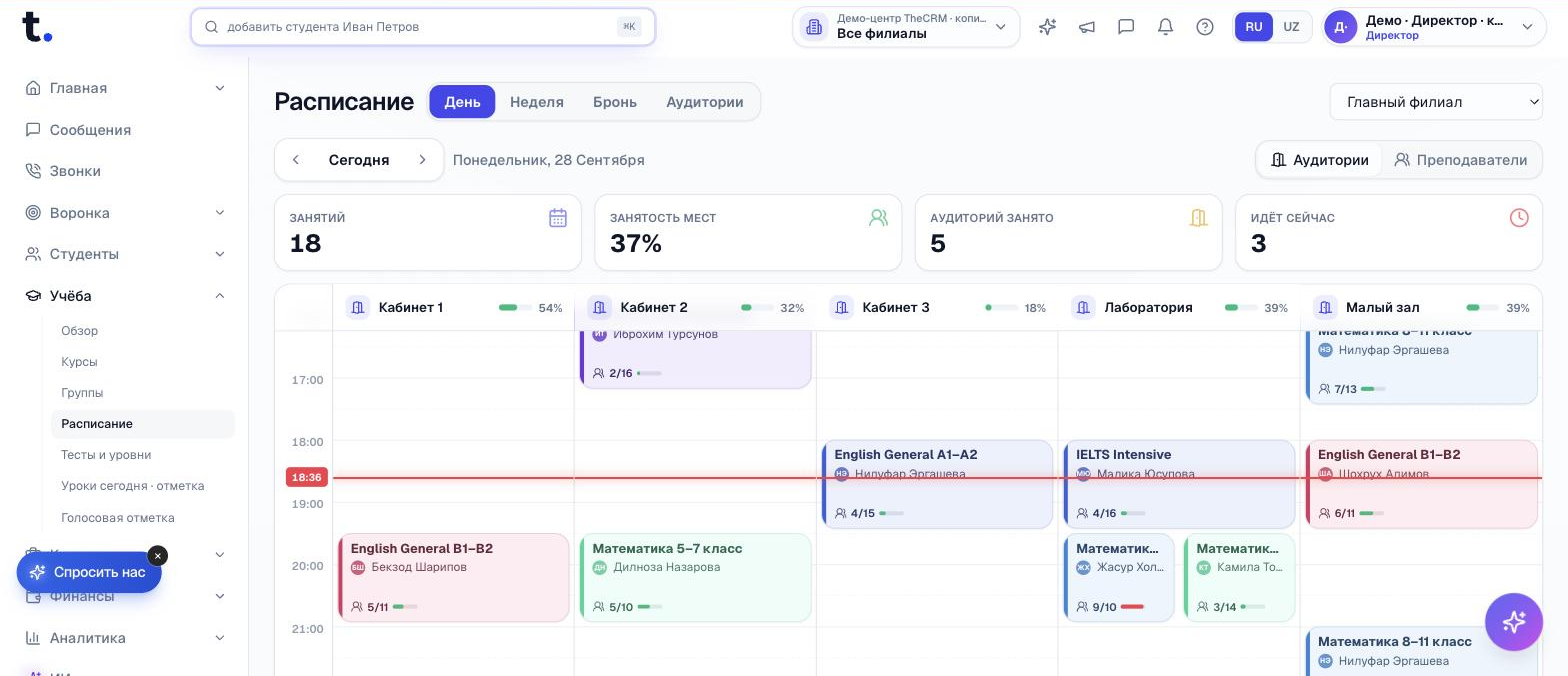Click the Кабинет 1 room icon
This screenshot has width=1568, height=676.
coord(358,307)
